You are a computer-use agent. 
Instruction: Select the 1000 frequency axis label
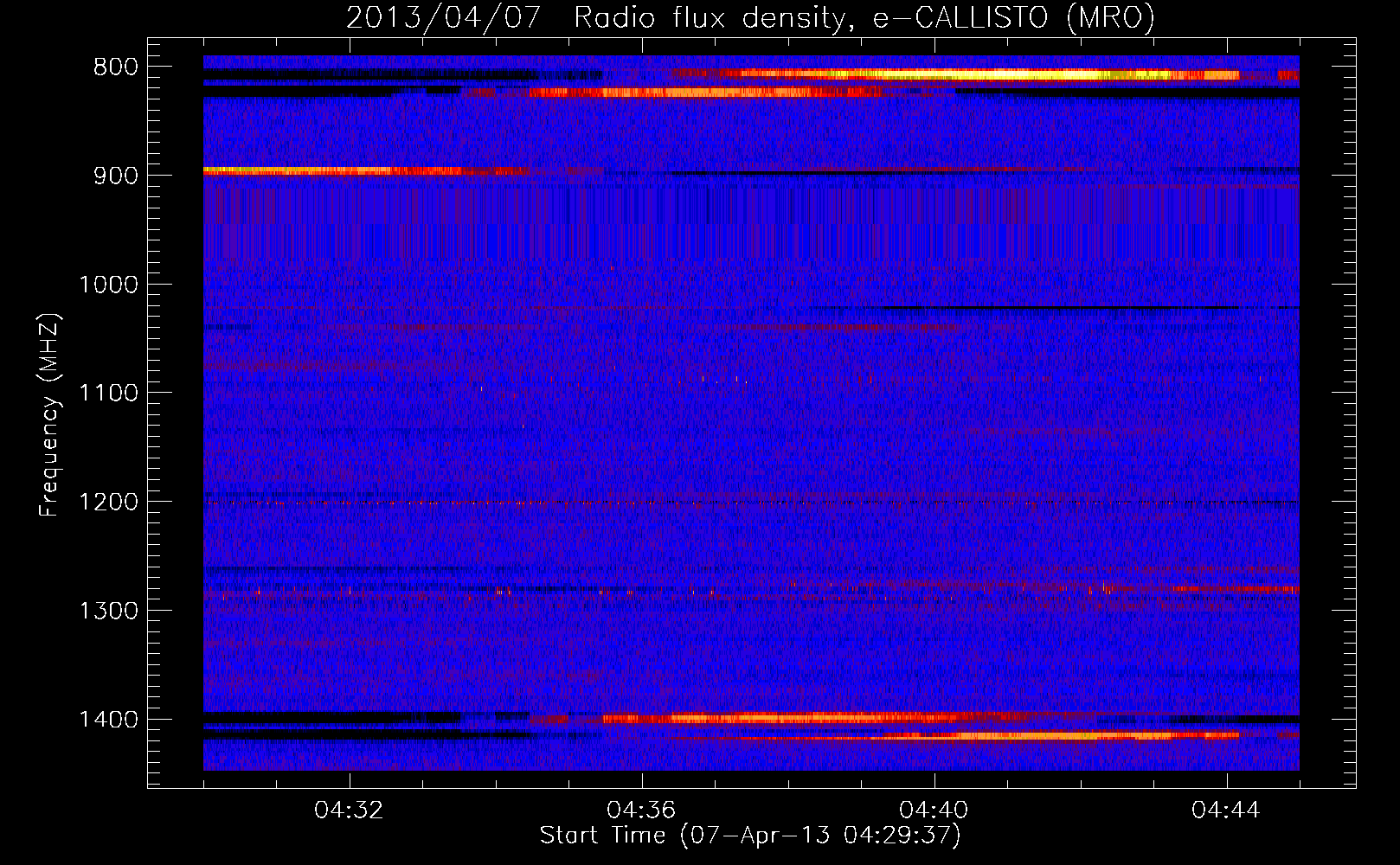click(107, 285)
